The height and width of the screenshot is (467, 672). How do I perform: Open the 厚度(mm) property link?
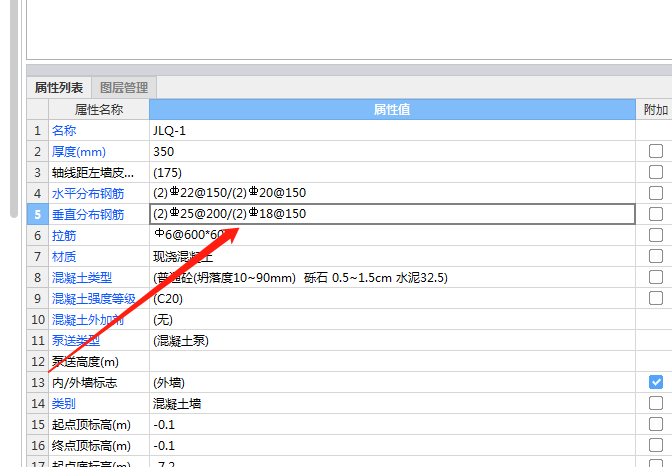tap(79, 151)
